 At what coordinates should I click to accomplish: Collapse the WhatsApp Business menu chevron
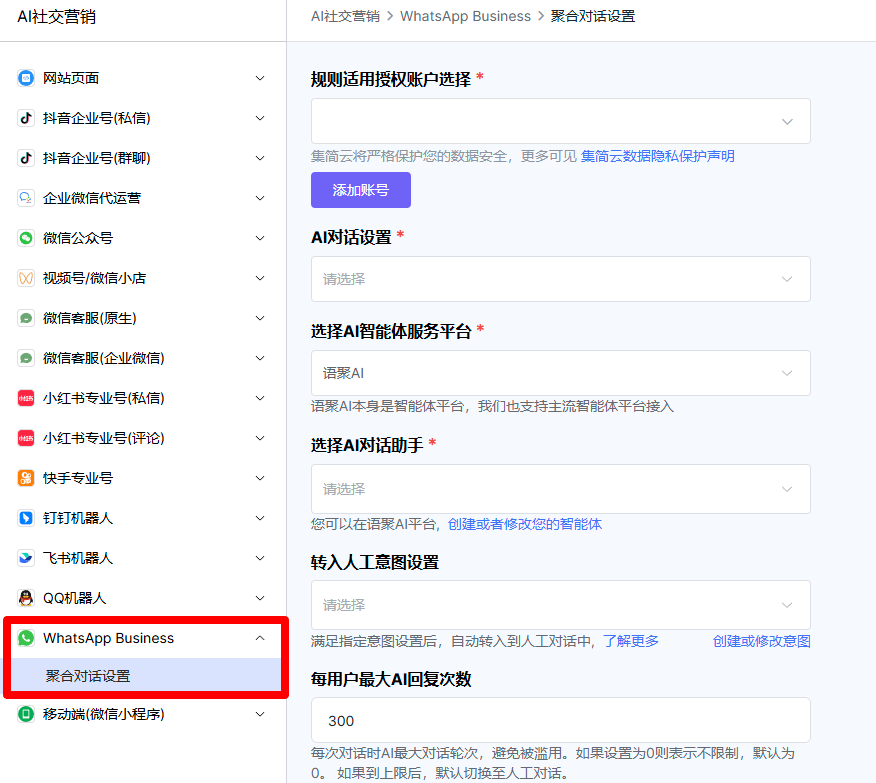[x=260, y=638]
